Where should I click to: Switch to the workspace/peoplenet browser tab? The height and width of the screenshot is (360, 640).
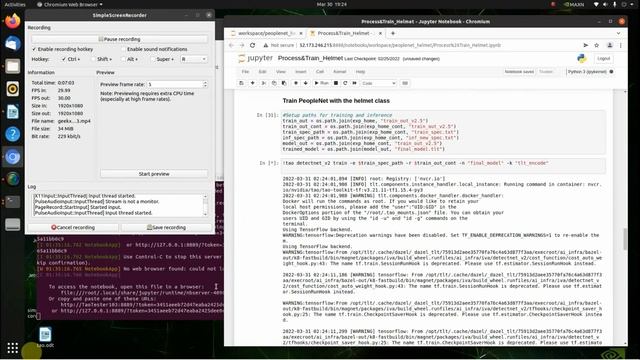pyautogui.click(x=266, y=33)
